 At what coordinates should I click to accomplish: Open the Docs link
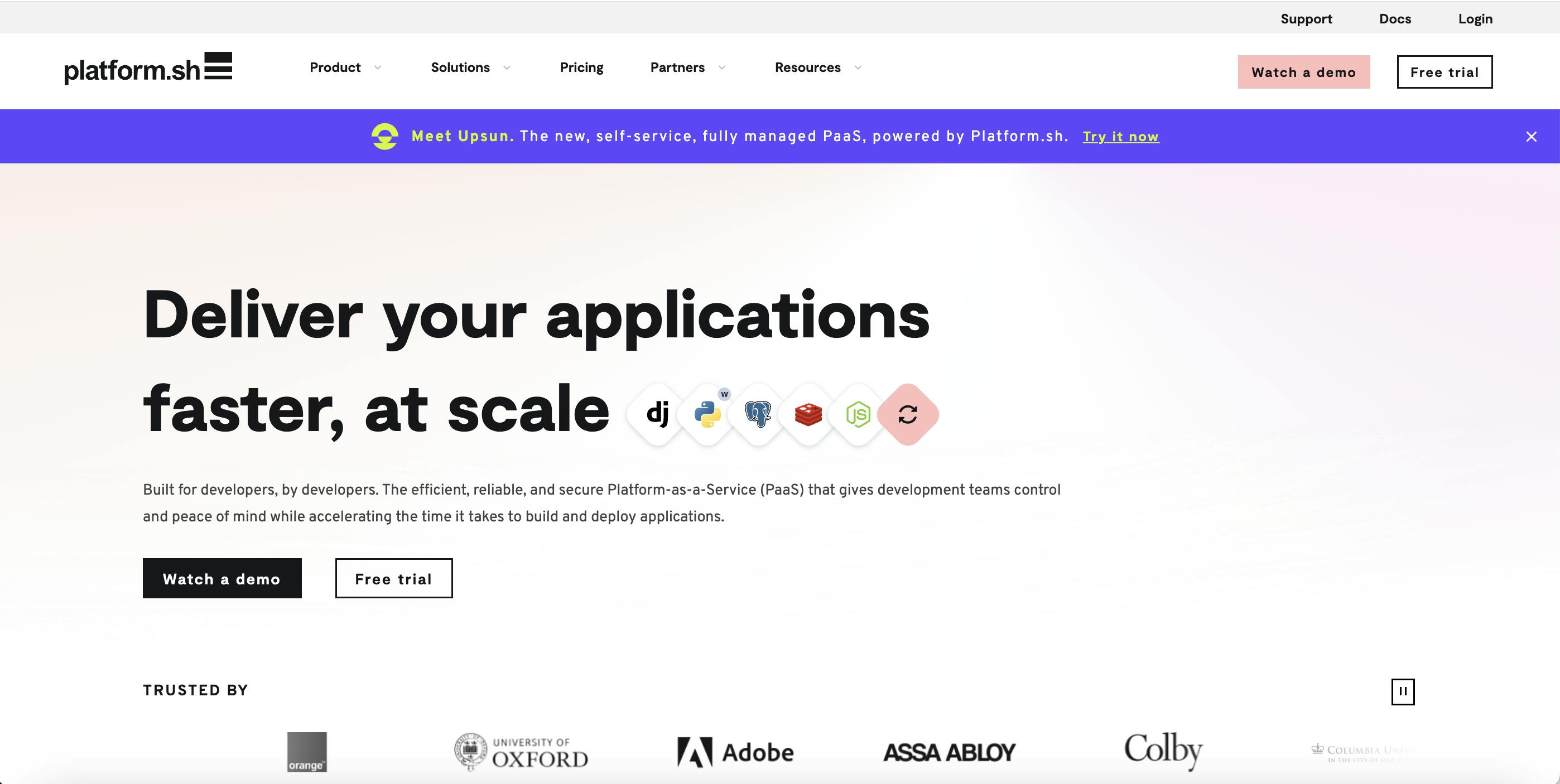(1395, 19)
